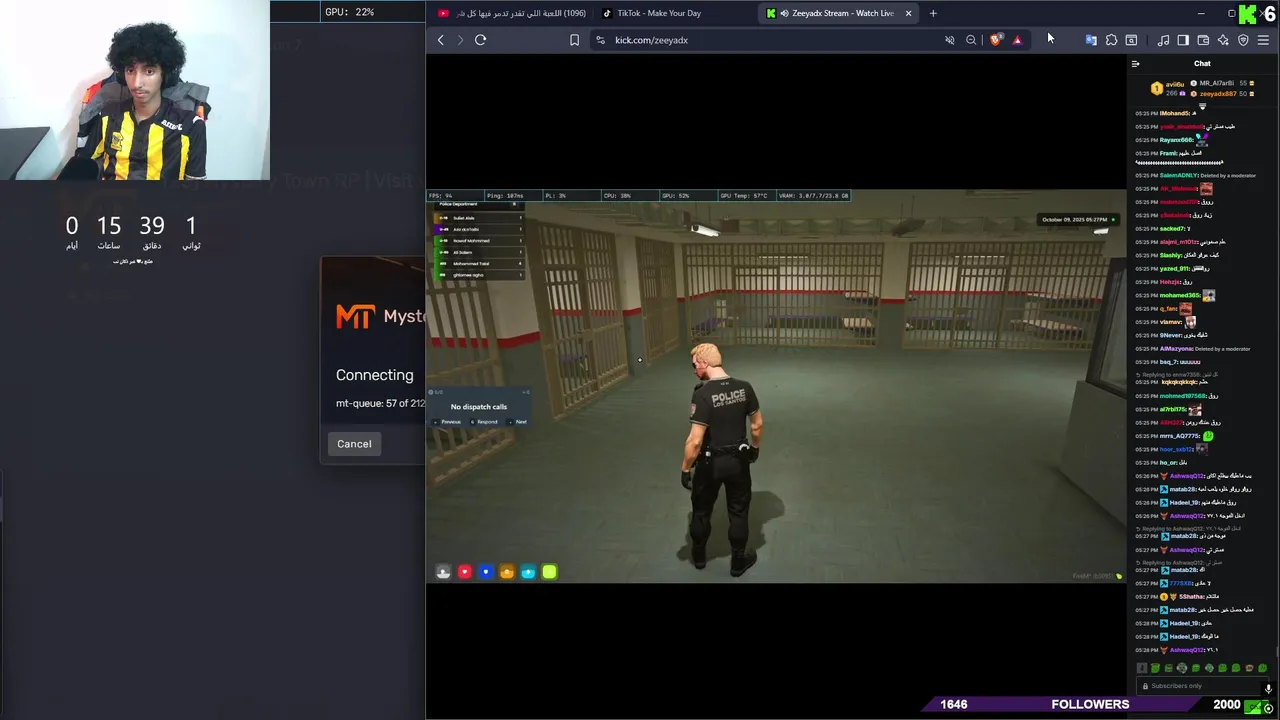Image resolution: width=1280 pixels, height=720 pixels.
Task: Click the No dispatch calls panel
Action: coord(479,407)
